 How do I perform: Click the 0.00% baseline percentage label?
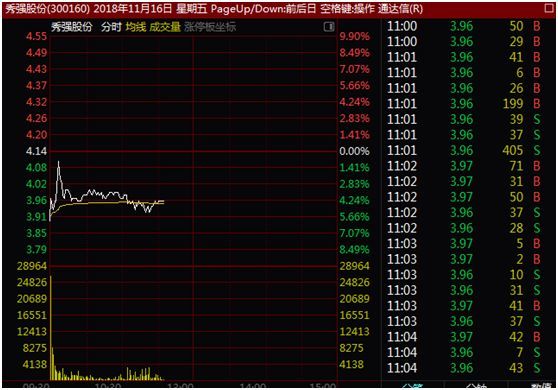(354, 151)
